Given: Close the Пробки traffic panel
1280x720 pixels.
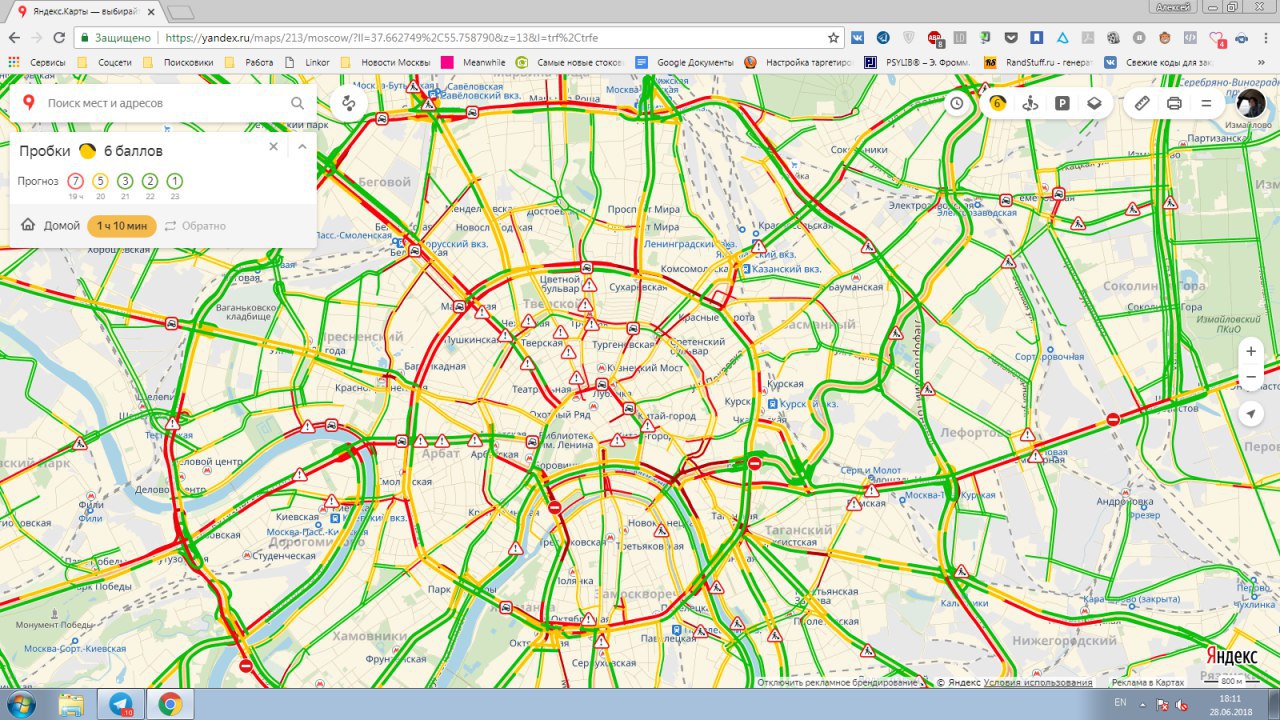Looking at the screenshot, I should pos(273,146).
